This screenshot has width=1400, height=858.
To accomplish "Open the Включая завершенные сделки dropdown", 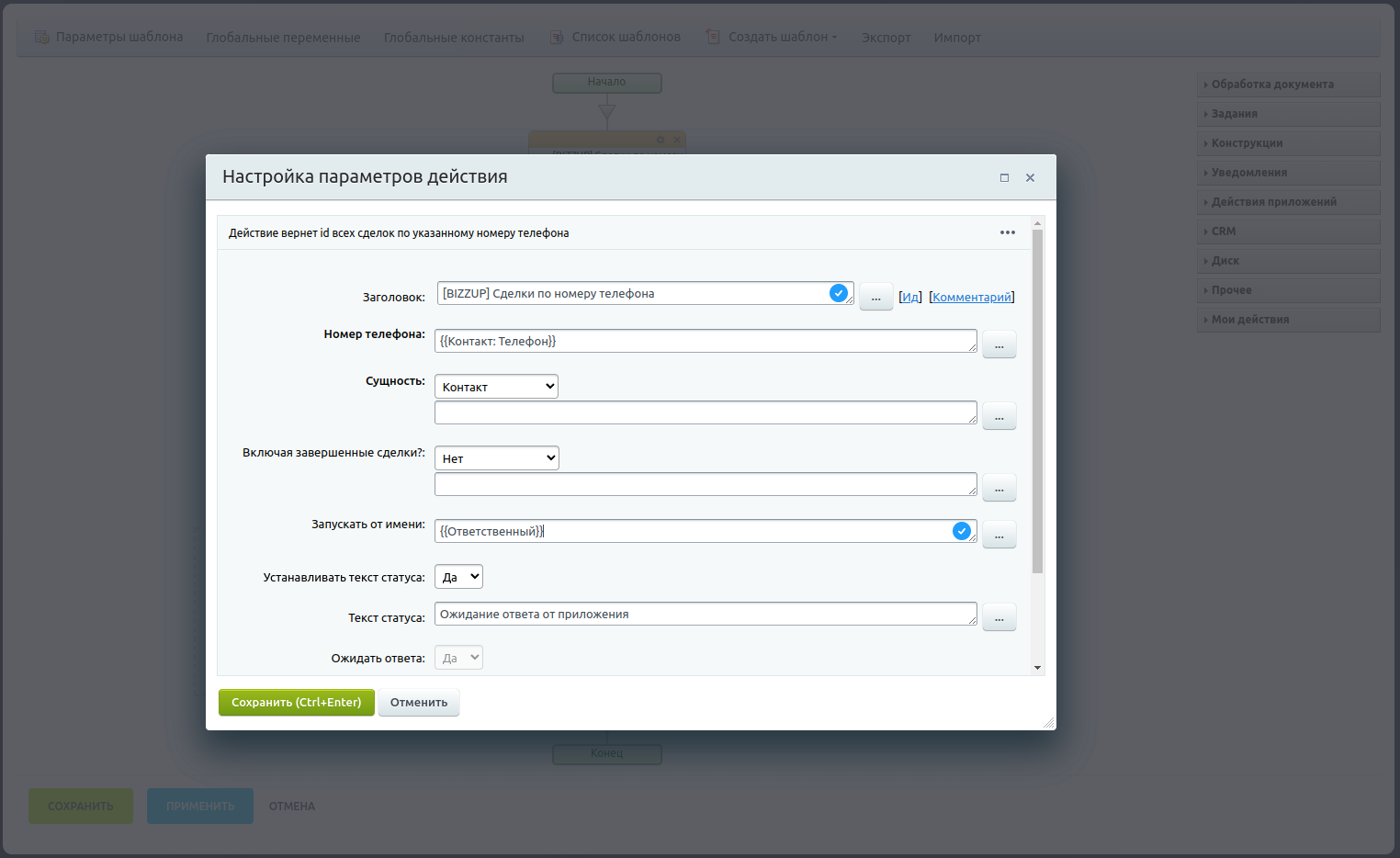I will click(496, 458).
